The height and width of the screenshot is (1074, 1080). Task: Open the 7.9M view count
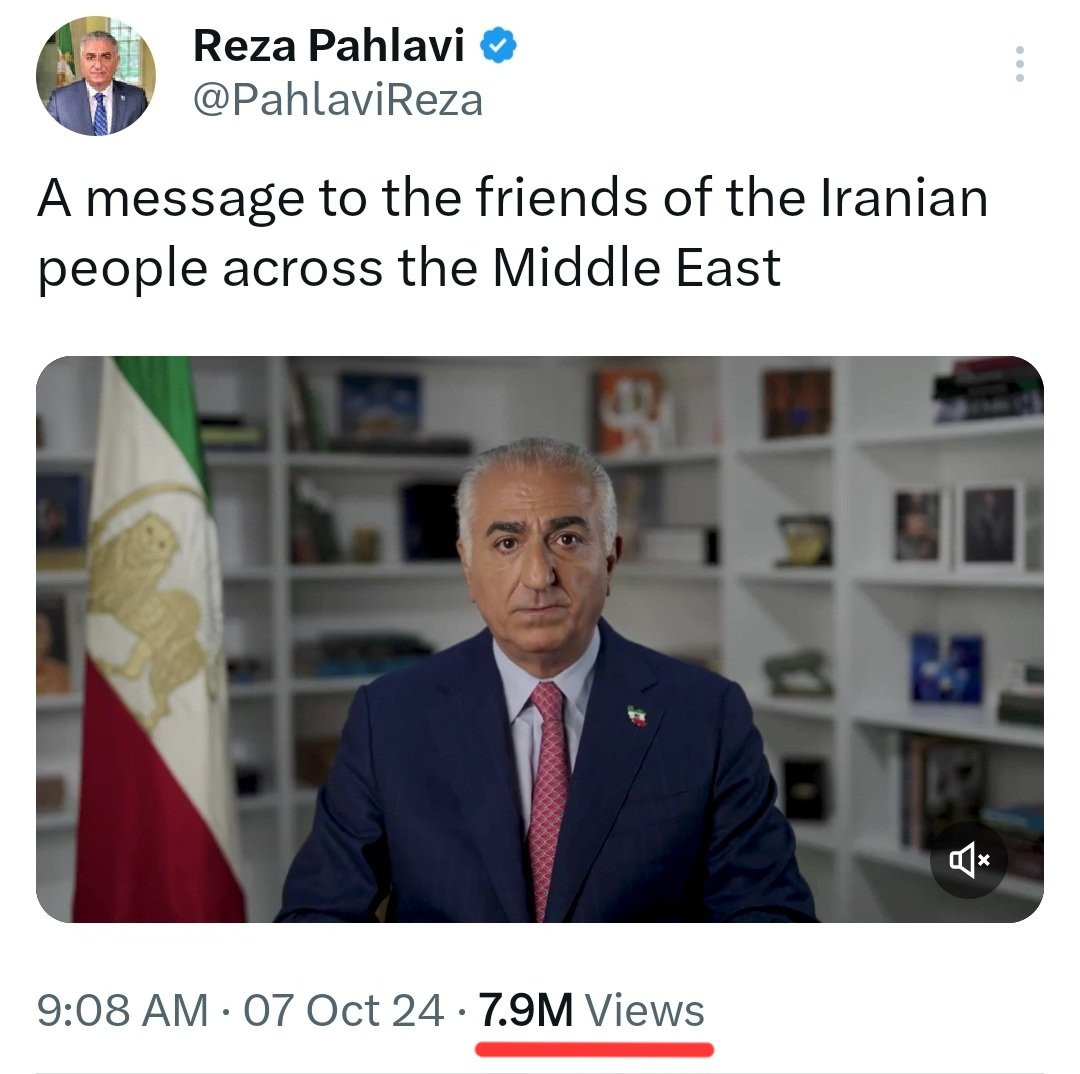pyautogui.click(x=526, y=1011)
